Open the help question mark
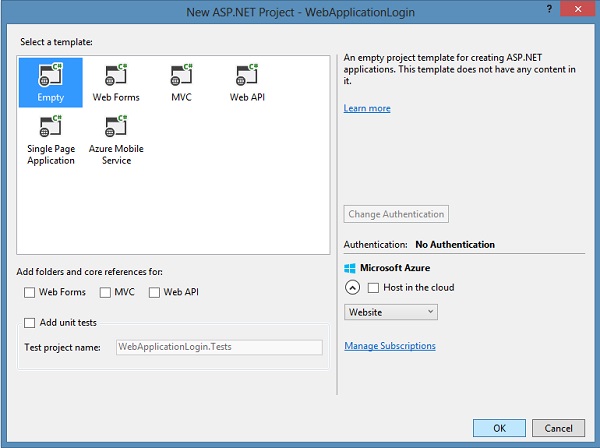The height and width of the screenshot is (448, 600). [x=549, y=9]
